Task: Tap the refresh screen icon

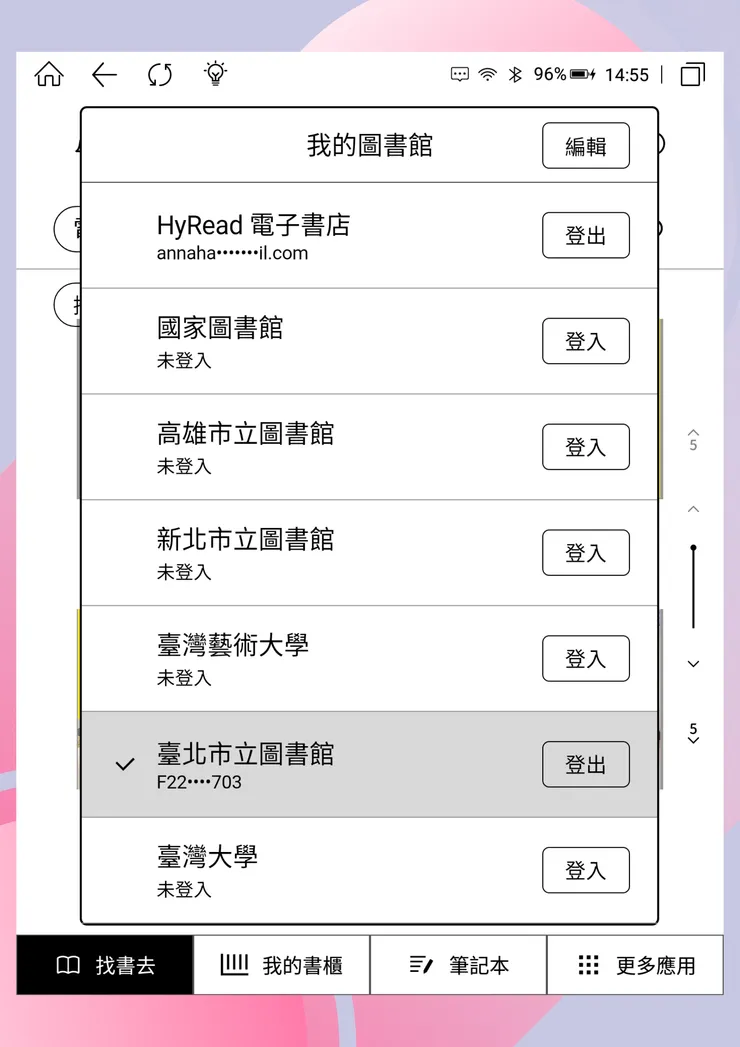Action: pos(159,75)
